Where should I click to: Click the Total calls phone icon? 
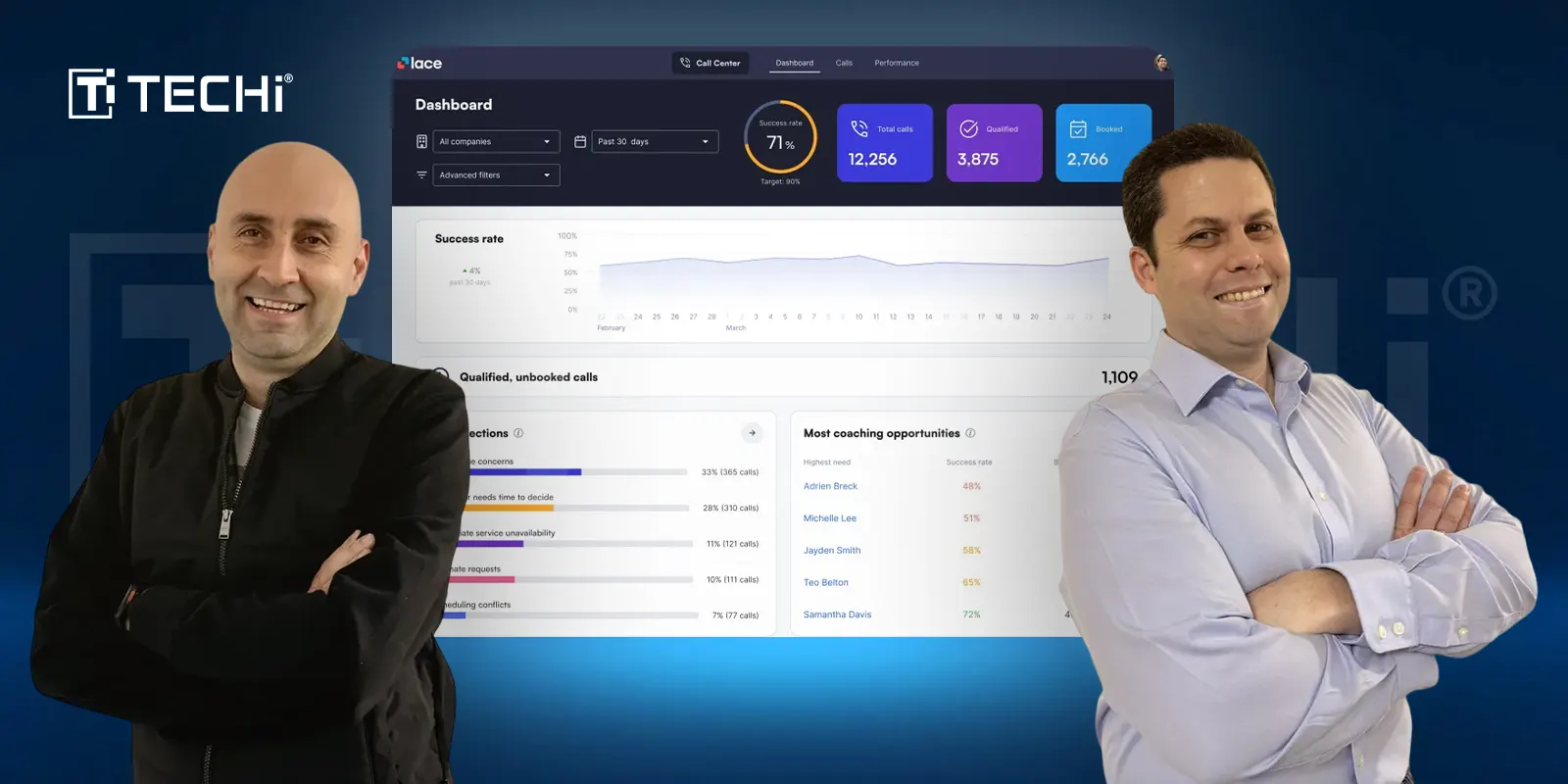[x=859, y=128]
